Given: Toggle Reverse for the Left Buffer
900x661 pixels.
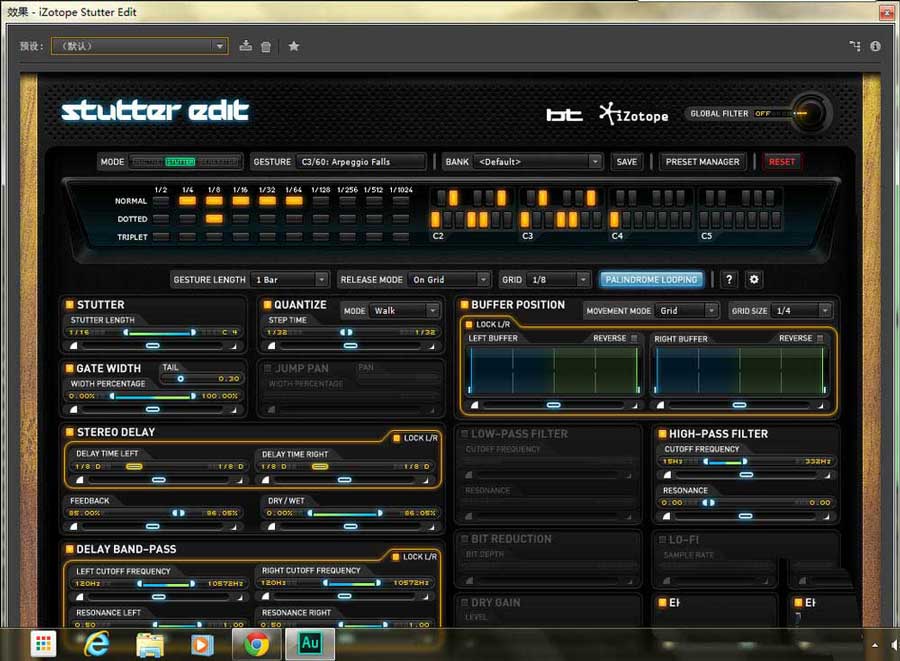Looking at the screenshot, I should (x=634, y=339).
